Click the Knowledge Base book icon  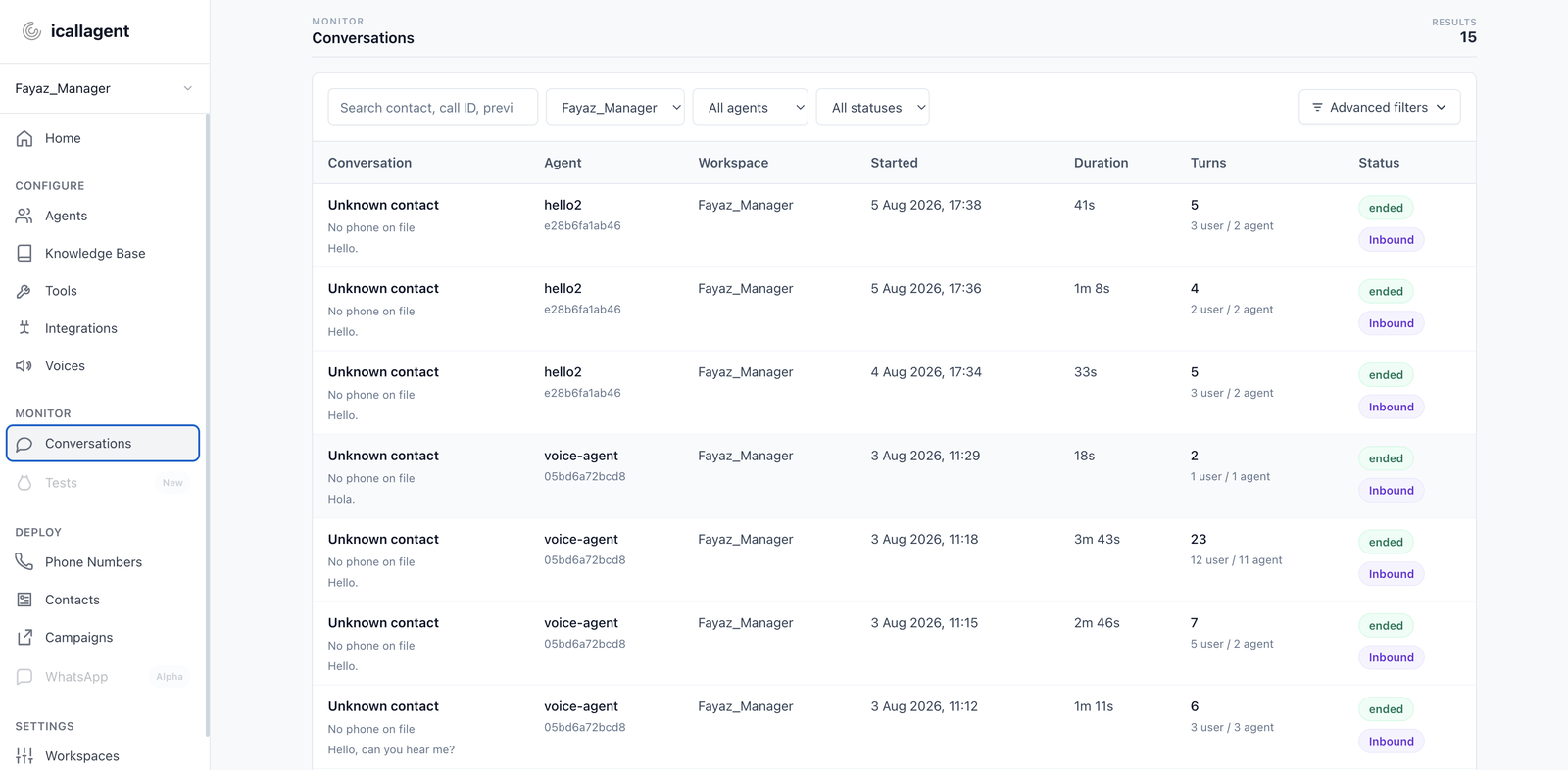pyautogui.click(x=24, y=253)
